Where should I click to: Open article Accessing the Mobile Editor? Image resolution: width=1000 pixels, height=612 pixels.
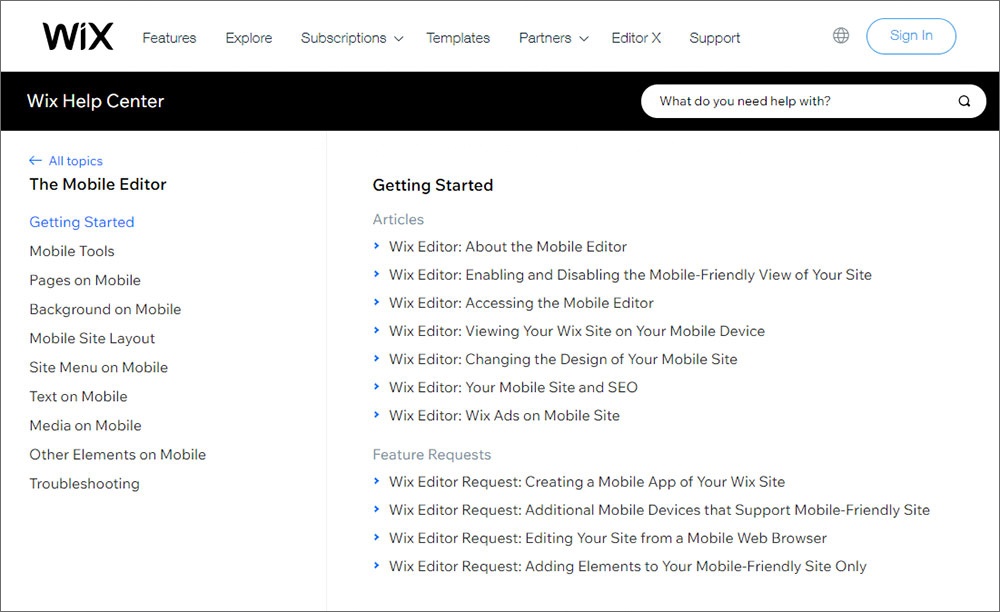[521, 303]
